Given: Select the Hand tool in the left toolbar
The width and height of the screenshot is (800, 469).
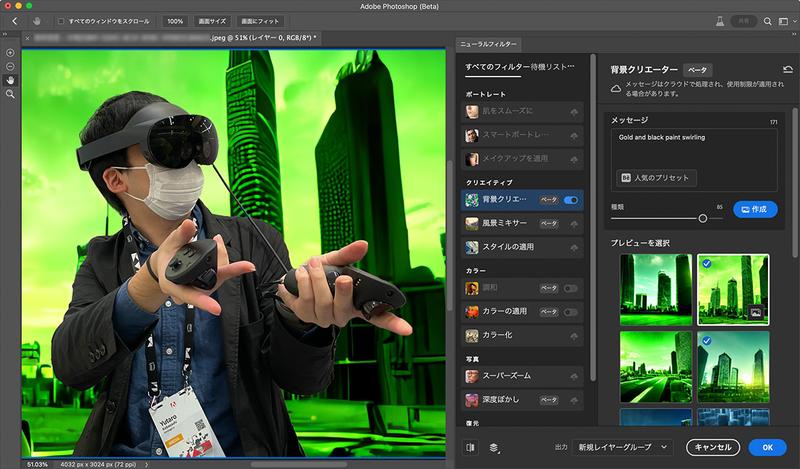Looking at the screenshot, I should click(10, 80).
